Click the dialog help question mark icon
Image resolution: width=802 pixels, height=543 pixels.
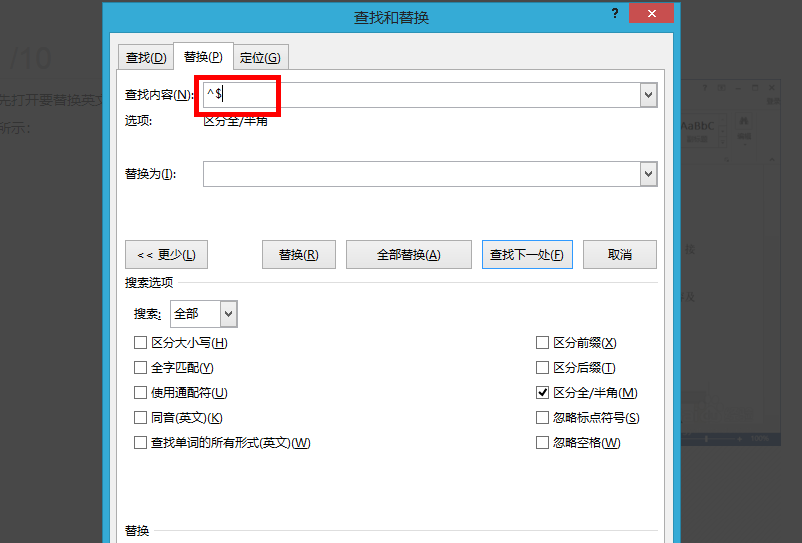coord(615,13)
